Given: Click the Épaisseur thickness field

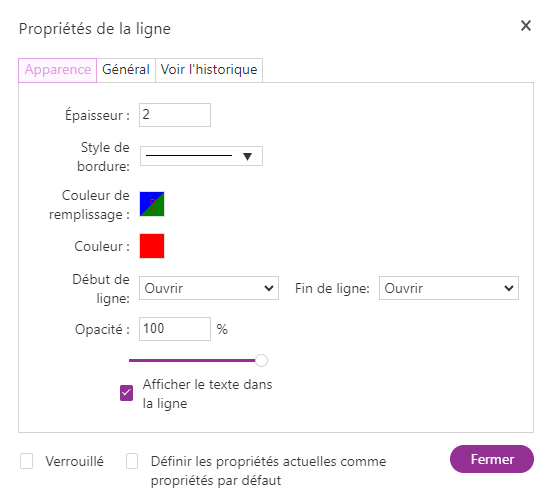Looking at the screenshot, I should (175, 115).
